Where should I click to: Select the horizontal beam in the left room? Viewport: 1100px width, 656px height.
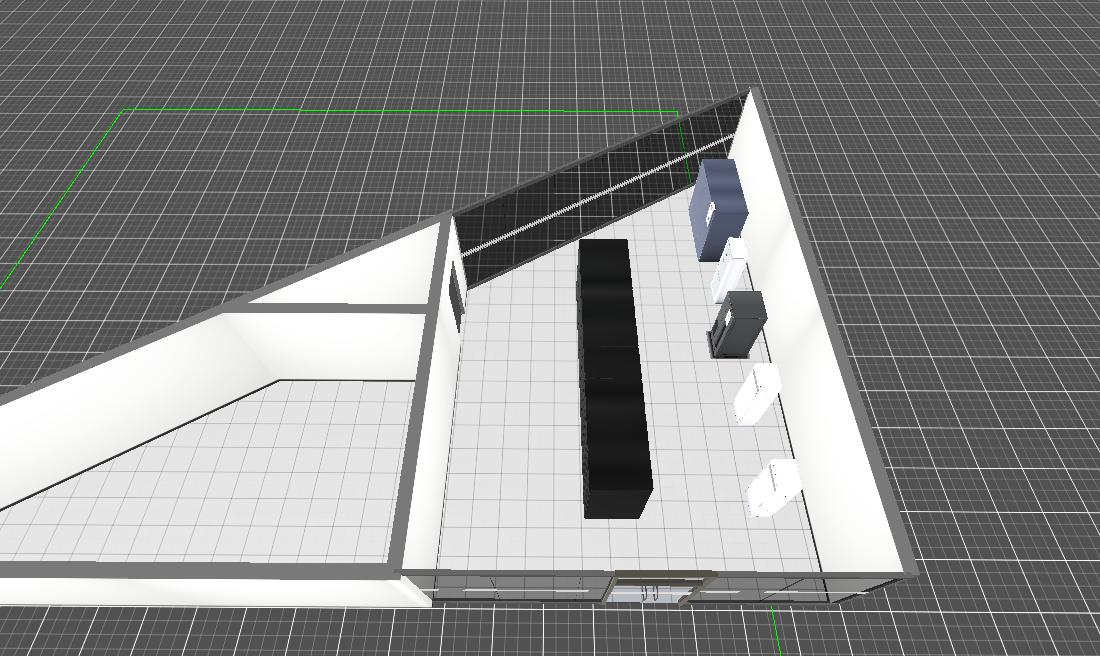coord(330,309)
